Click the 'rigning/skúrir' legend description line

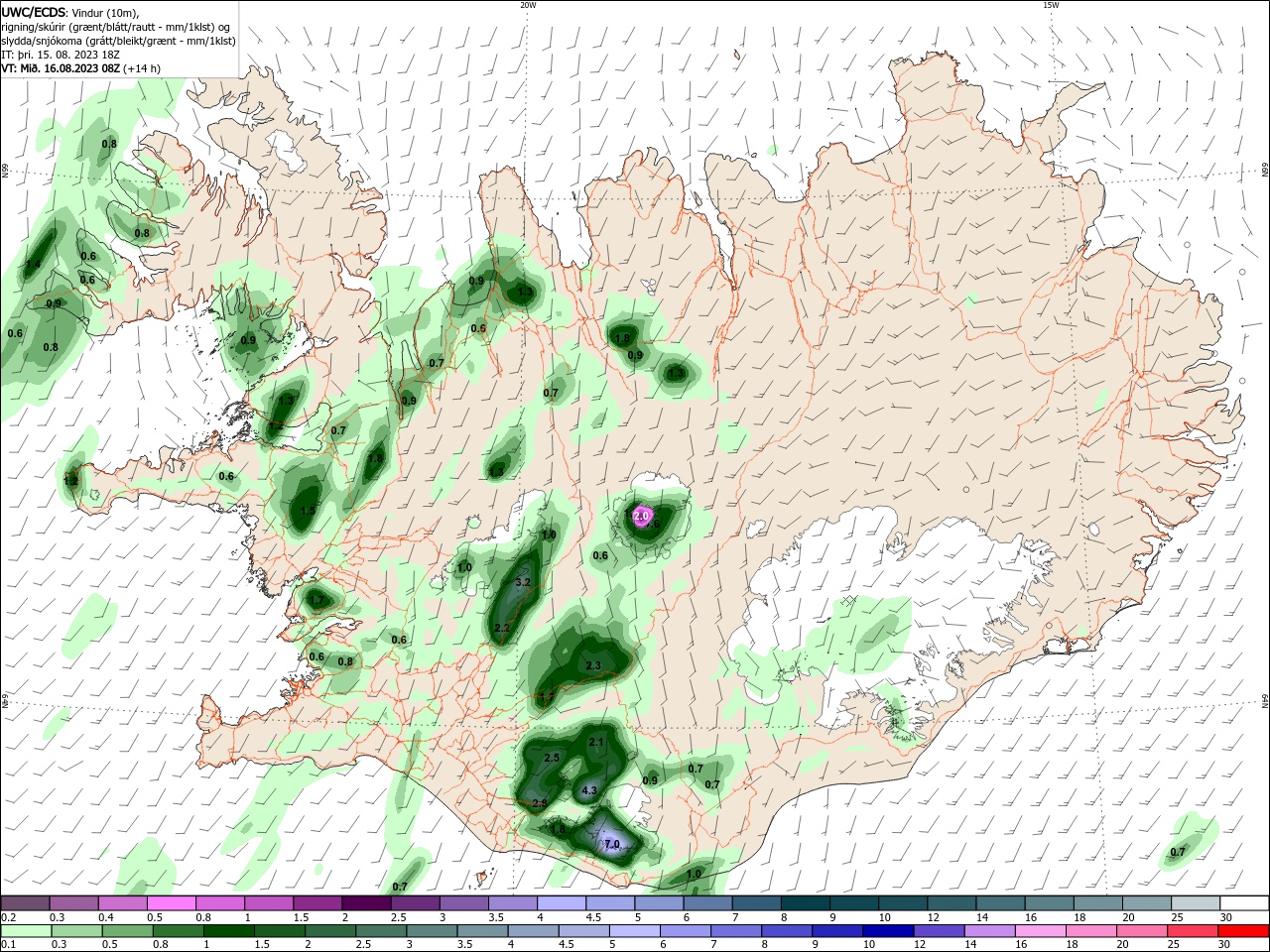(x=117, y=27)
